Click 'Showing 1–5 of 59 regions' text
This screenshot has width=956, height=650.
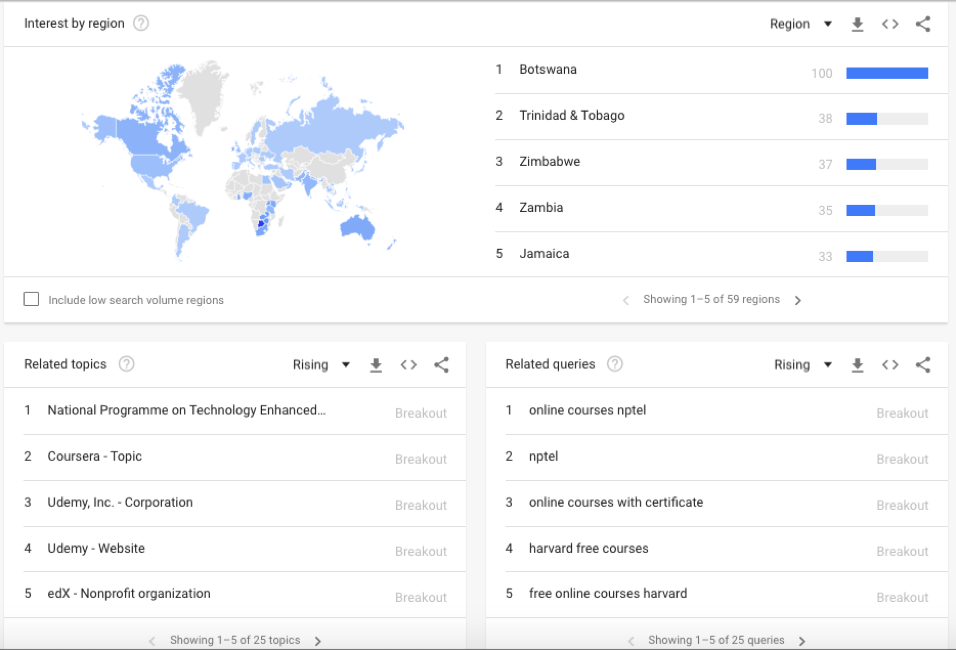[712, 299]
